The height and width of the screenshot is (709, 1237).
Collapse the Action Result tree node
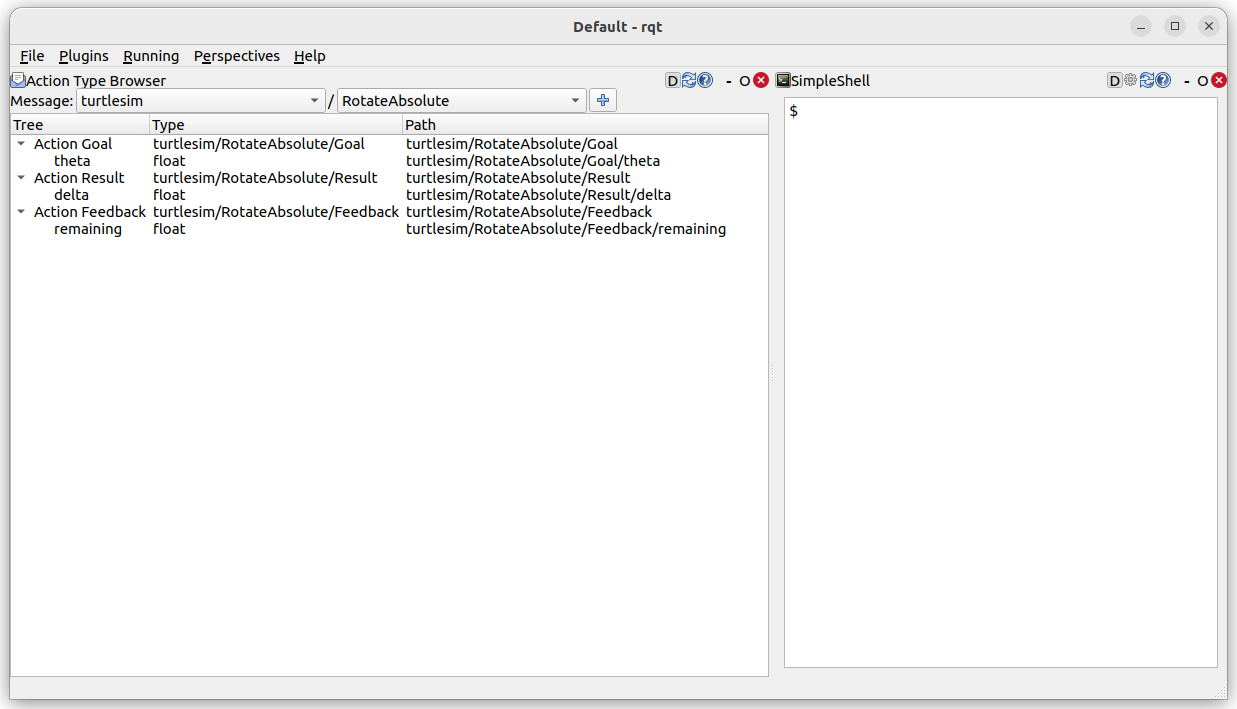[22, 178]
